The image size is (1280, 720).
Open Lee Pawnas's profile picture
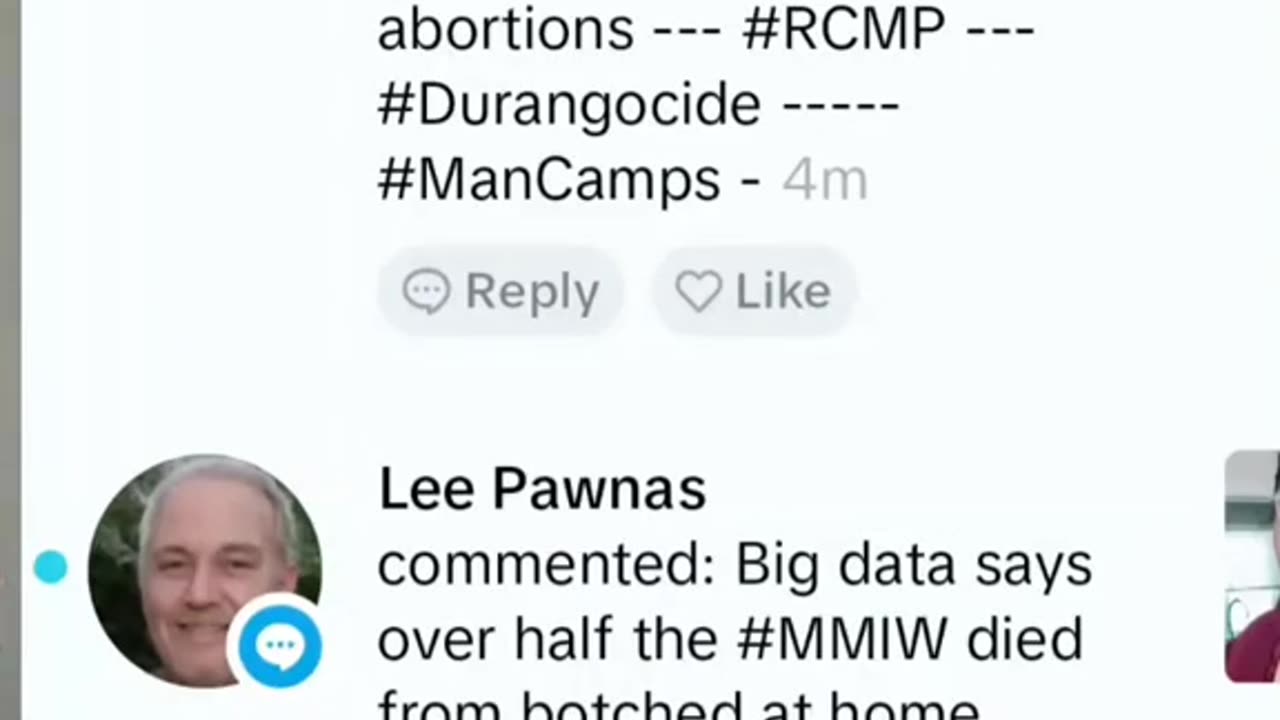tap(205, 571)
